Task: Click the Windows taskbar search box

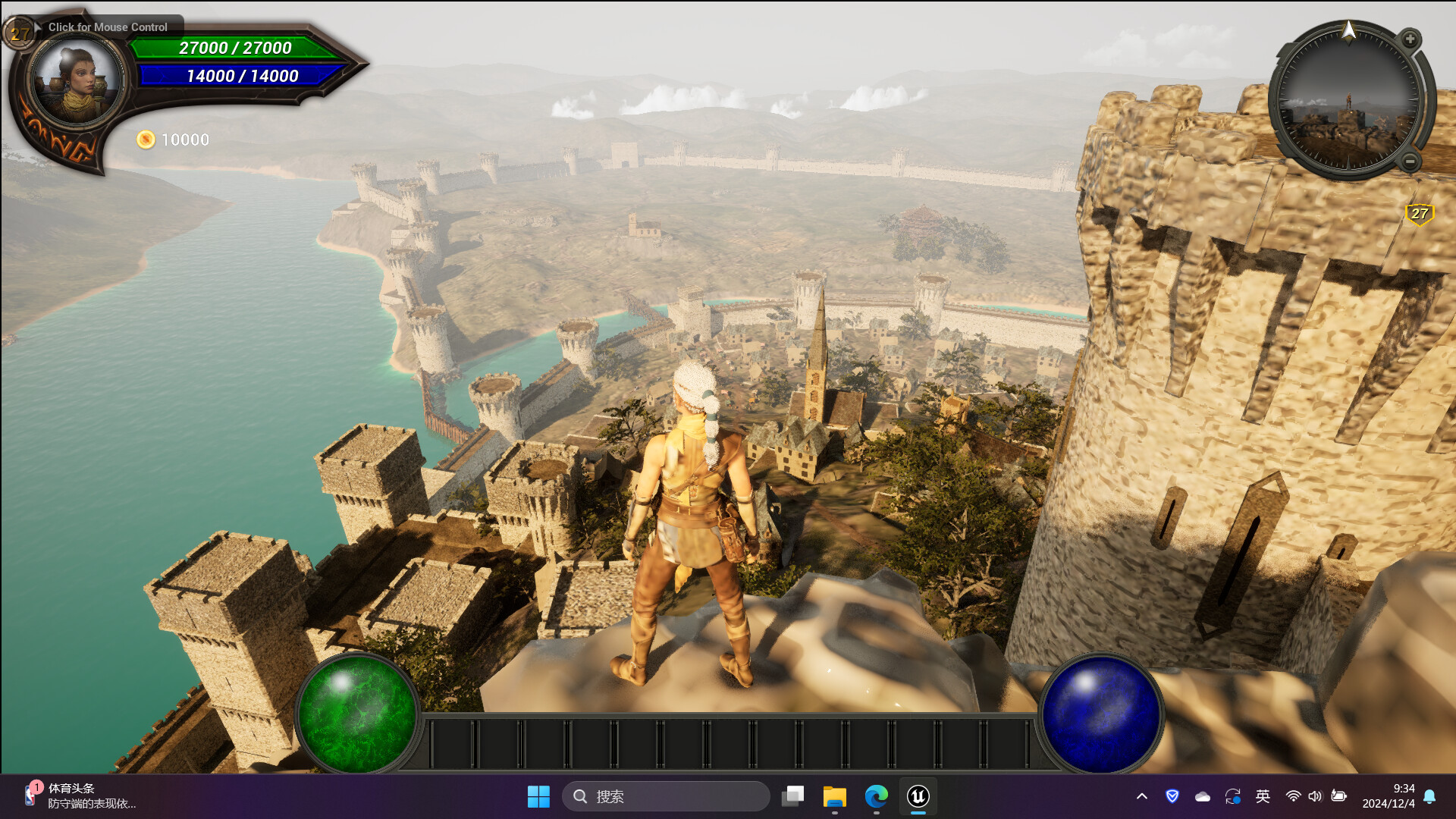Action: click(666, 796)
